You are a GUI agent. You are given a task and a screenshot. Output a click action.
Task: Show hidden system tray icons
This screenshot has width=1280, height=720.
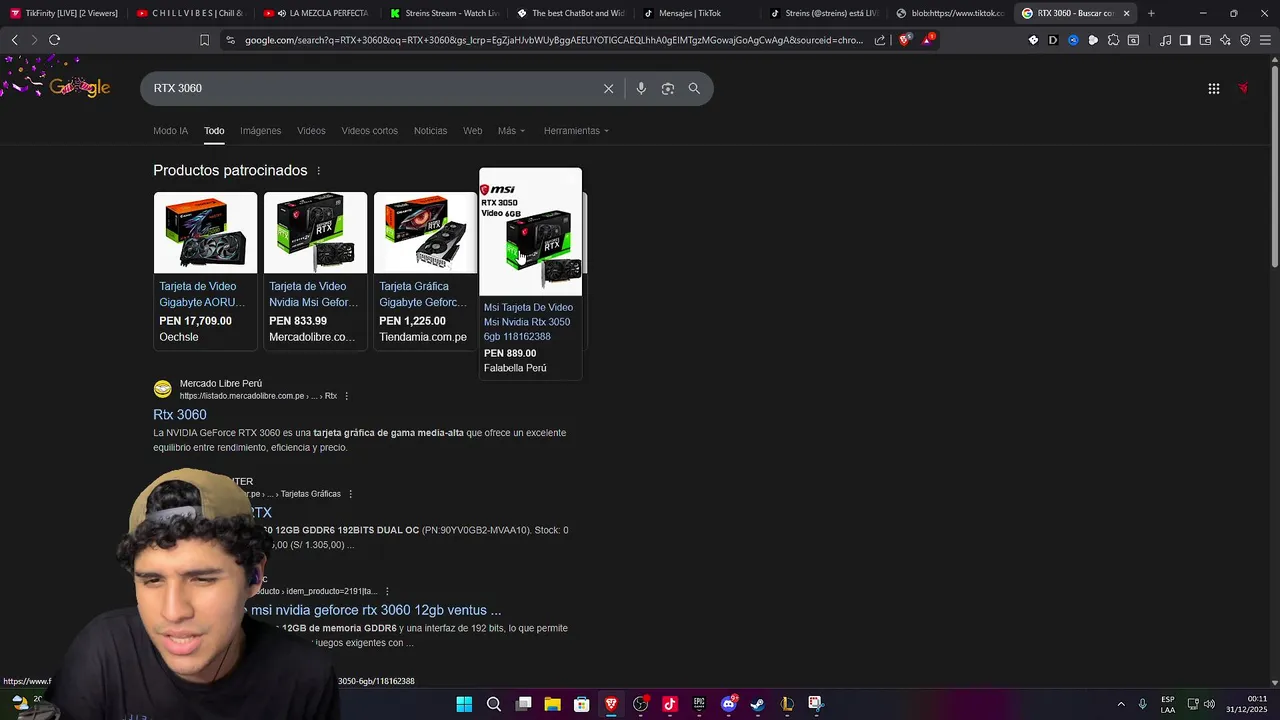[x=1120, y=704]
